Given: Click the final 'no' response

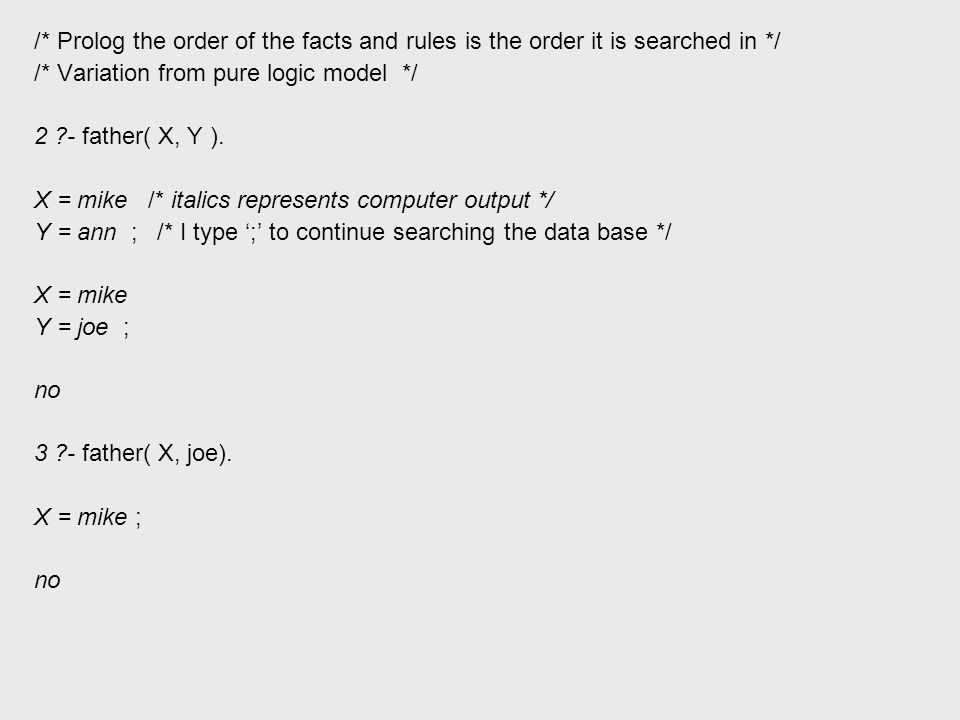Looking at the screenshot, I should pyautogui.click(x=48, y=581).
